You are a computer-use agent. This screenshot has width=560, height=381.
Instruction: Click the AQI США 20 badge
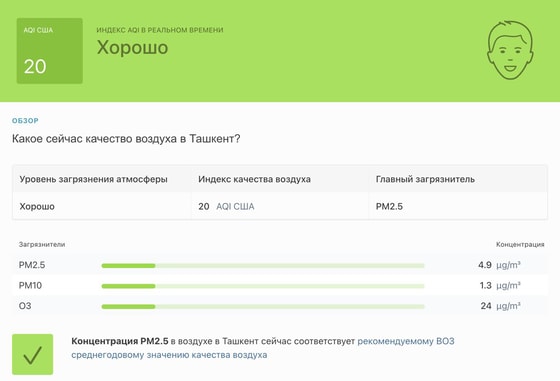(50, 51)
